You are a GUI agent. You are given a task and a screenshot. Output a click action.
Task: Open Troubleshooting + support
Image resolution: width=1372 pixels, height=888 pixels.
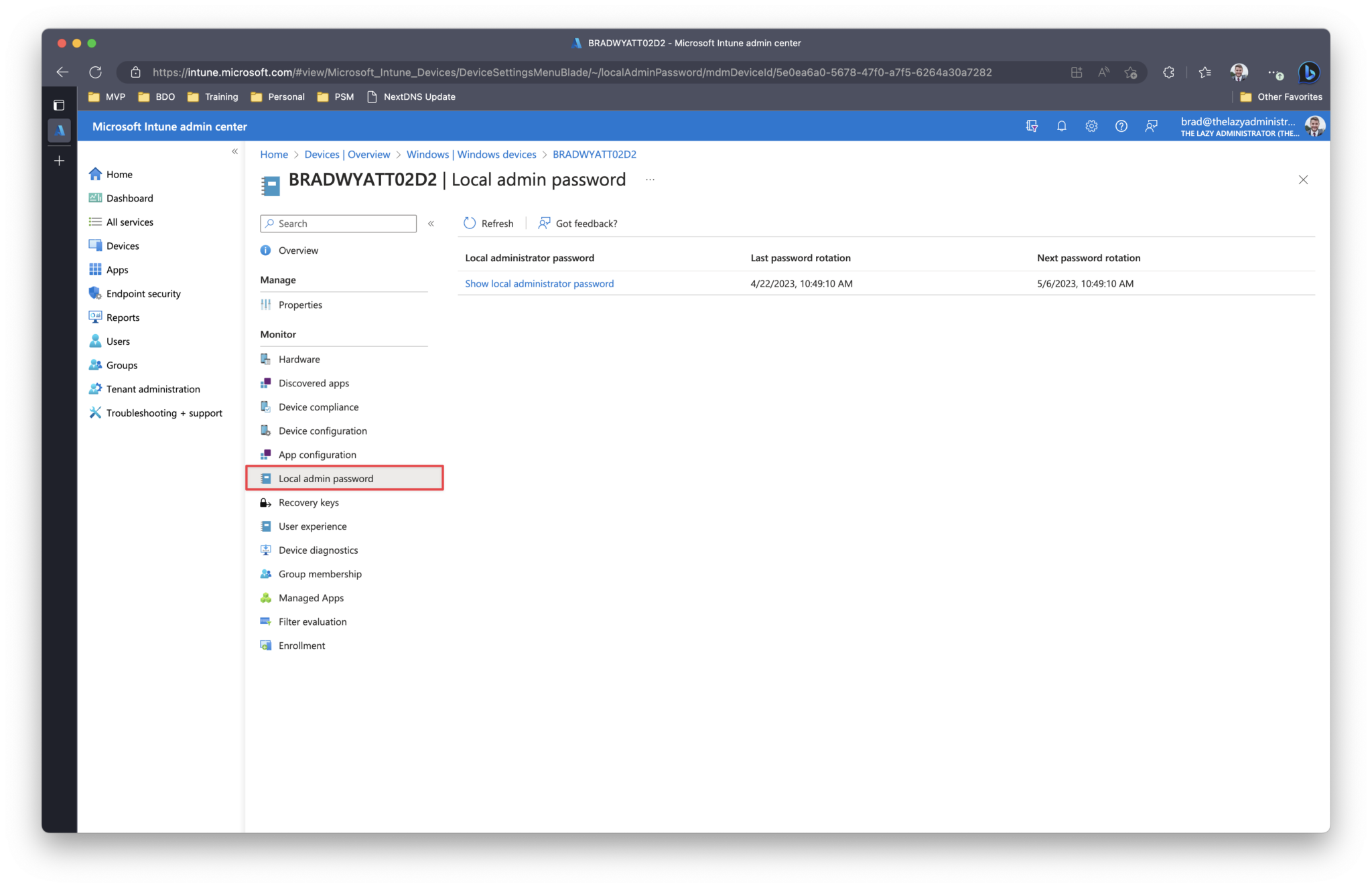click(155, 413)
